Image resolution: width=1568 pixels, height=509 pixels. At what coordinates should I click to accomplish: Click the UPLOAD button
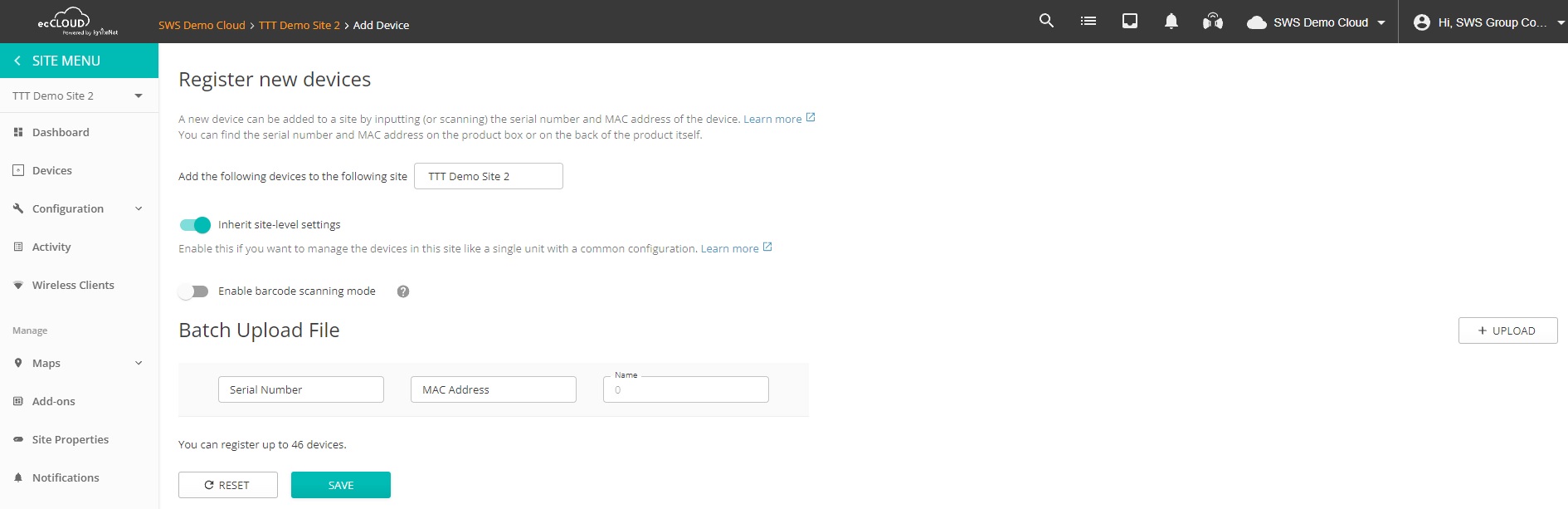coord(1507,330)
